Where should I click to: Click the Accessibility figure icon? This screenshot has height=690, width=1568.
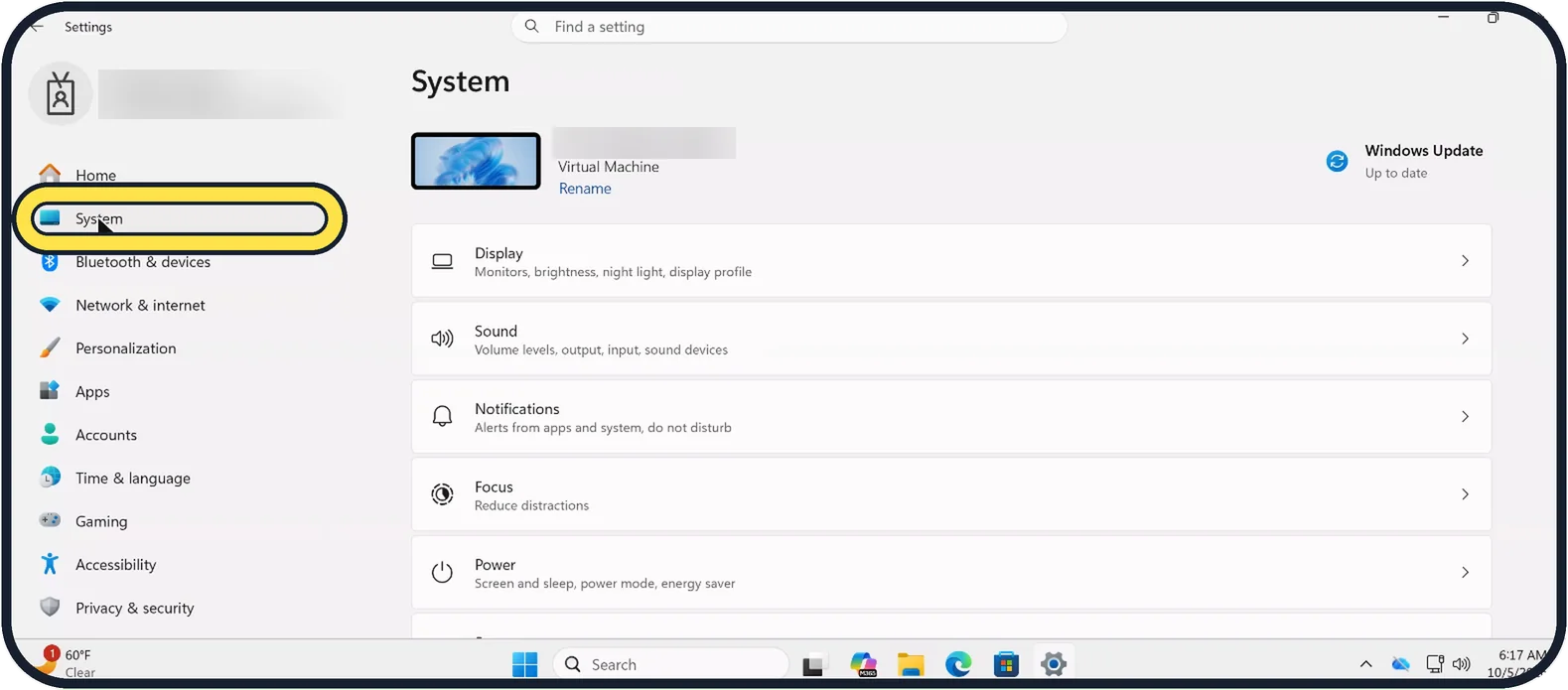[50, 564]
